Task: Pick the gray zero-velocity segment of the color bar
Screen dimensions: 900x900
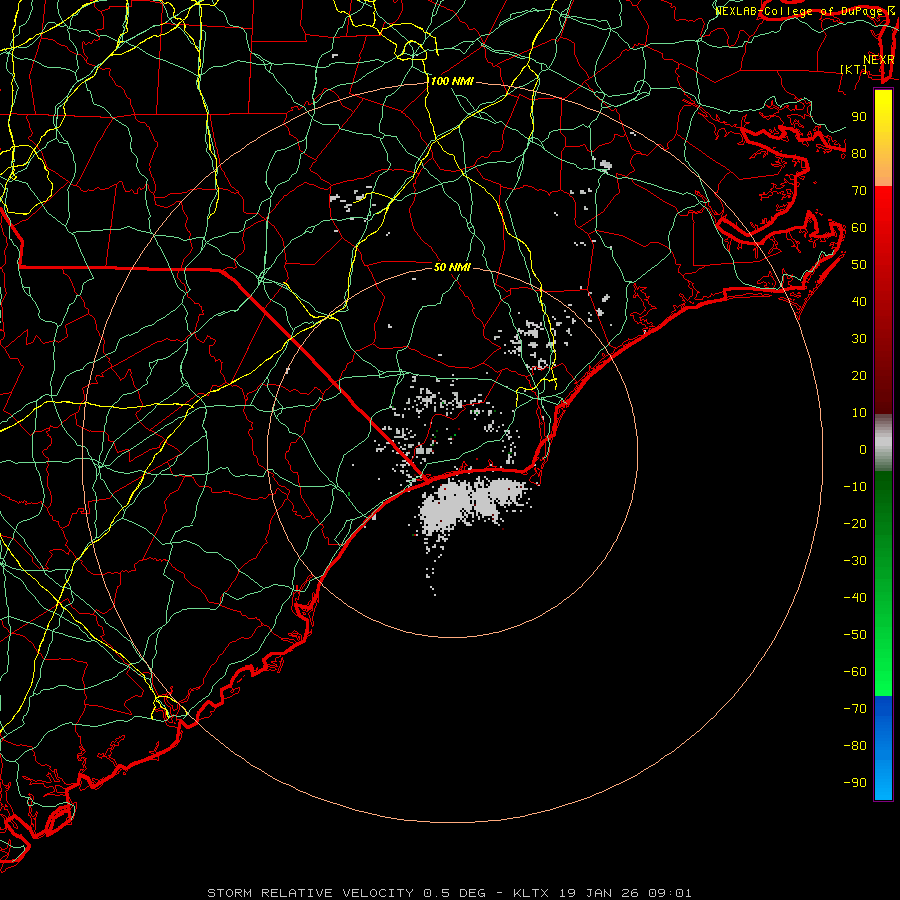Action: pyautogui.click(x=883, y=443)
